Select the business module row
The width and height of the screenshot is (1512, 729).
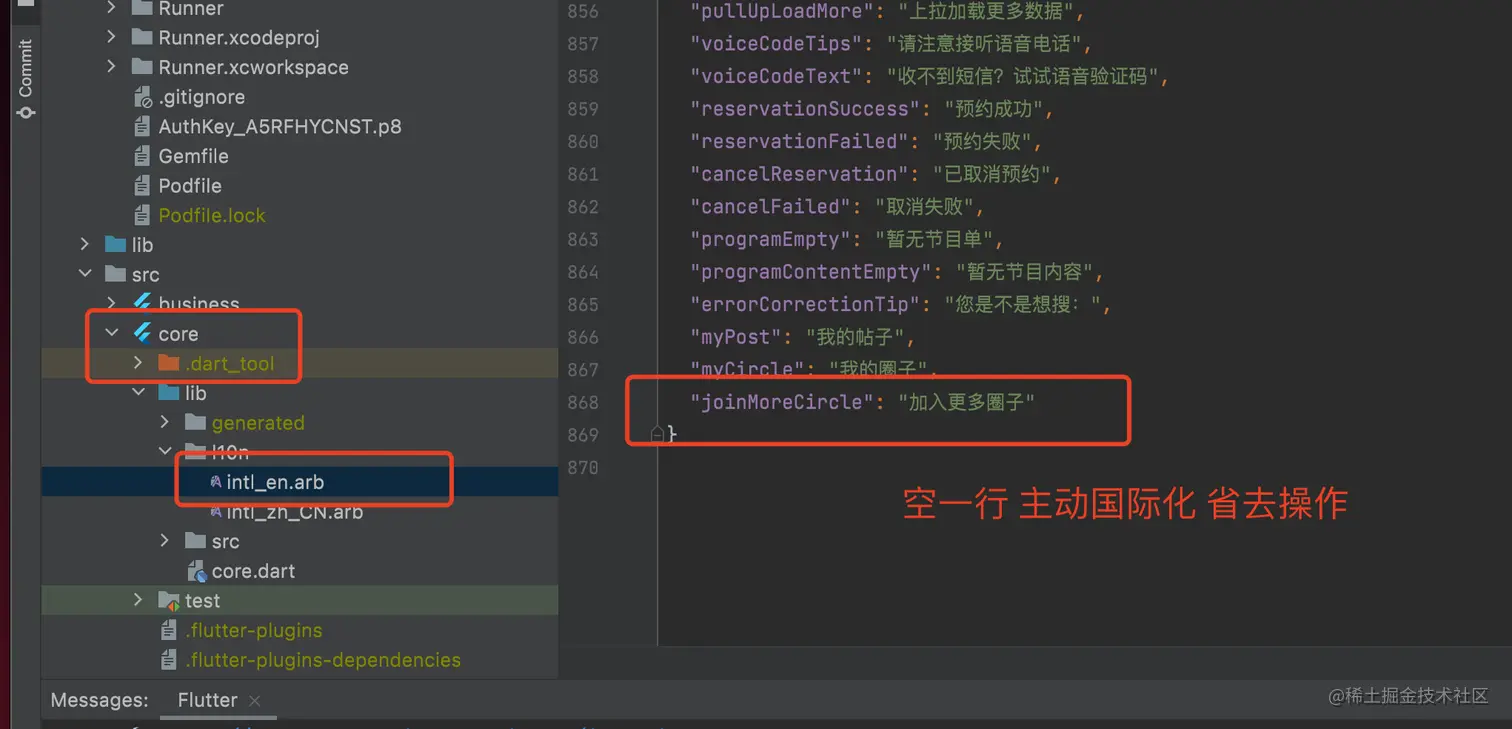(299, 303)
